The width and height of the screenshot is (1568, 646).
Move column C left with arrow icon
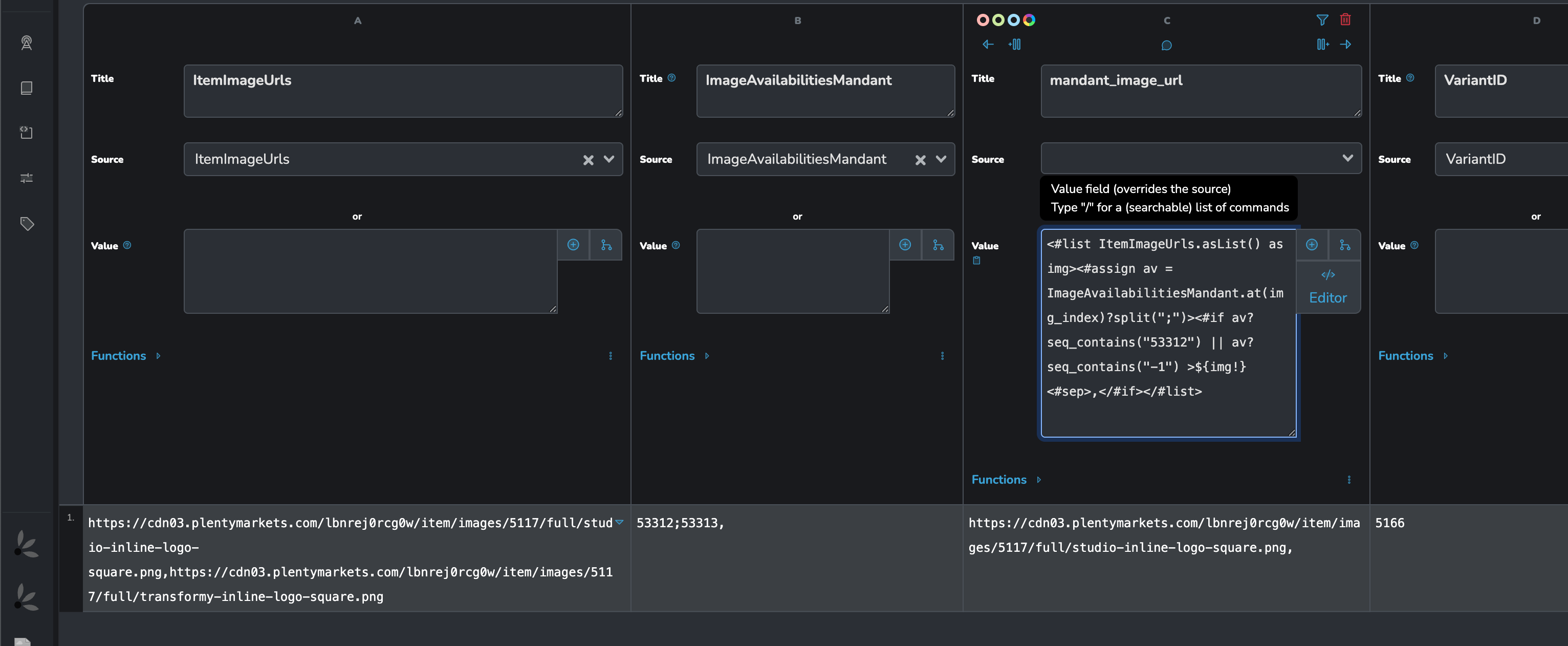point(988,45)
